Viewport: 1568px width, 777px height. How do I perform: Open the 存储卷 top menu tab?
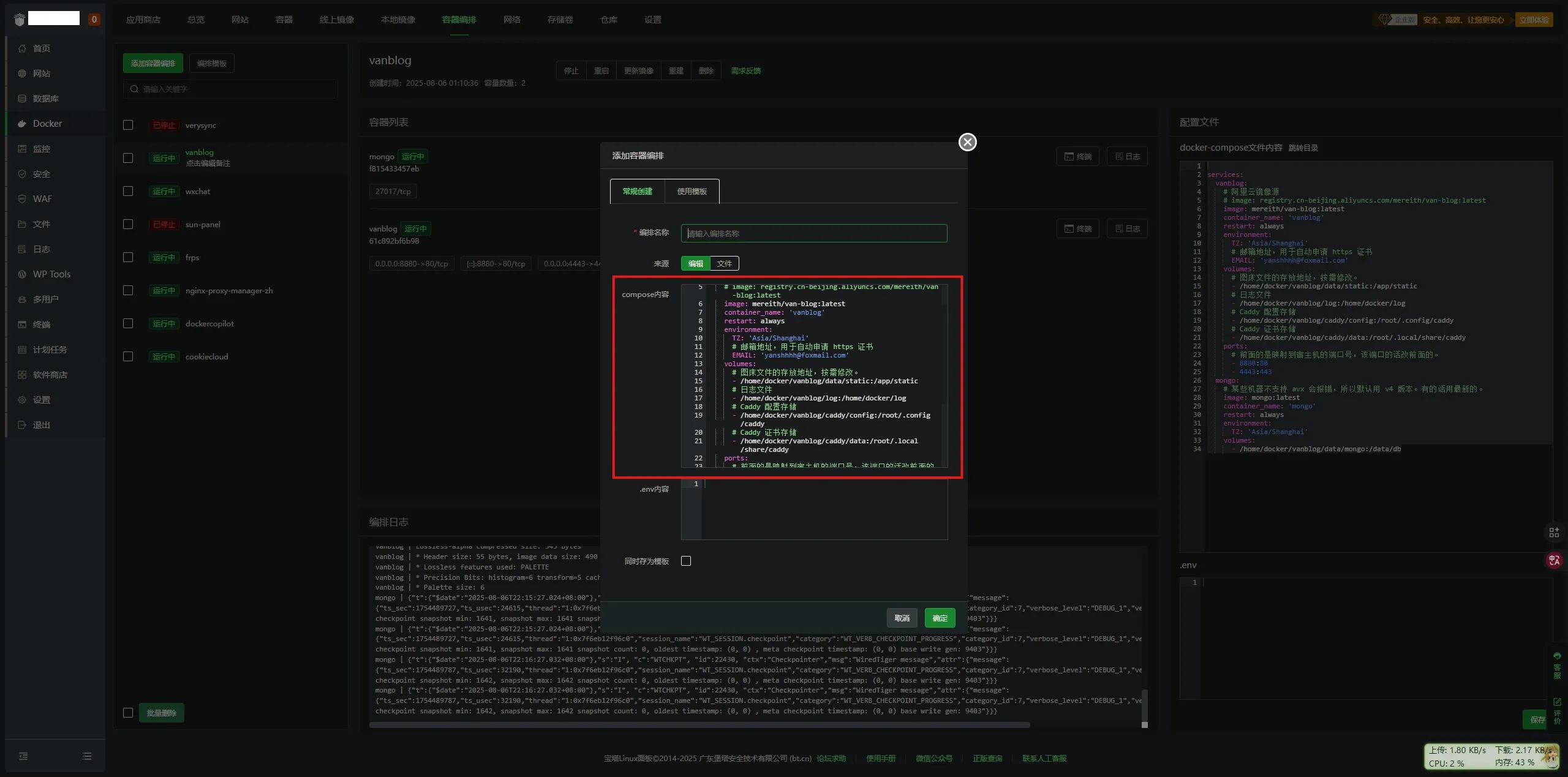560,20
